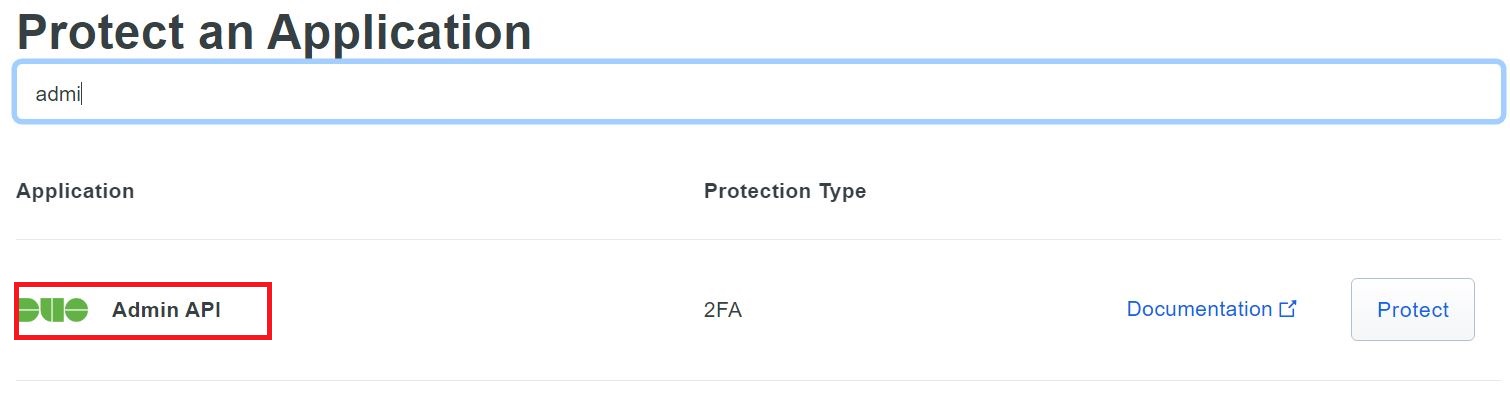The width and height of the screenshot is (1510, 396).
Task: Click the Application column header
Action: click(75, 191)
